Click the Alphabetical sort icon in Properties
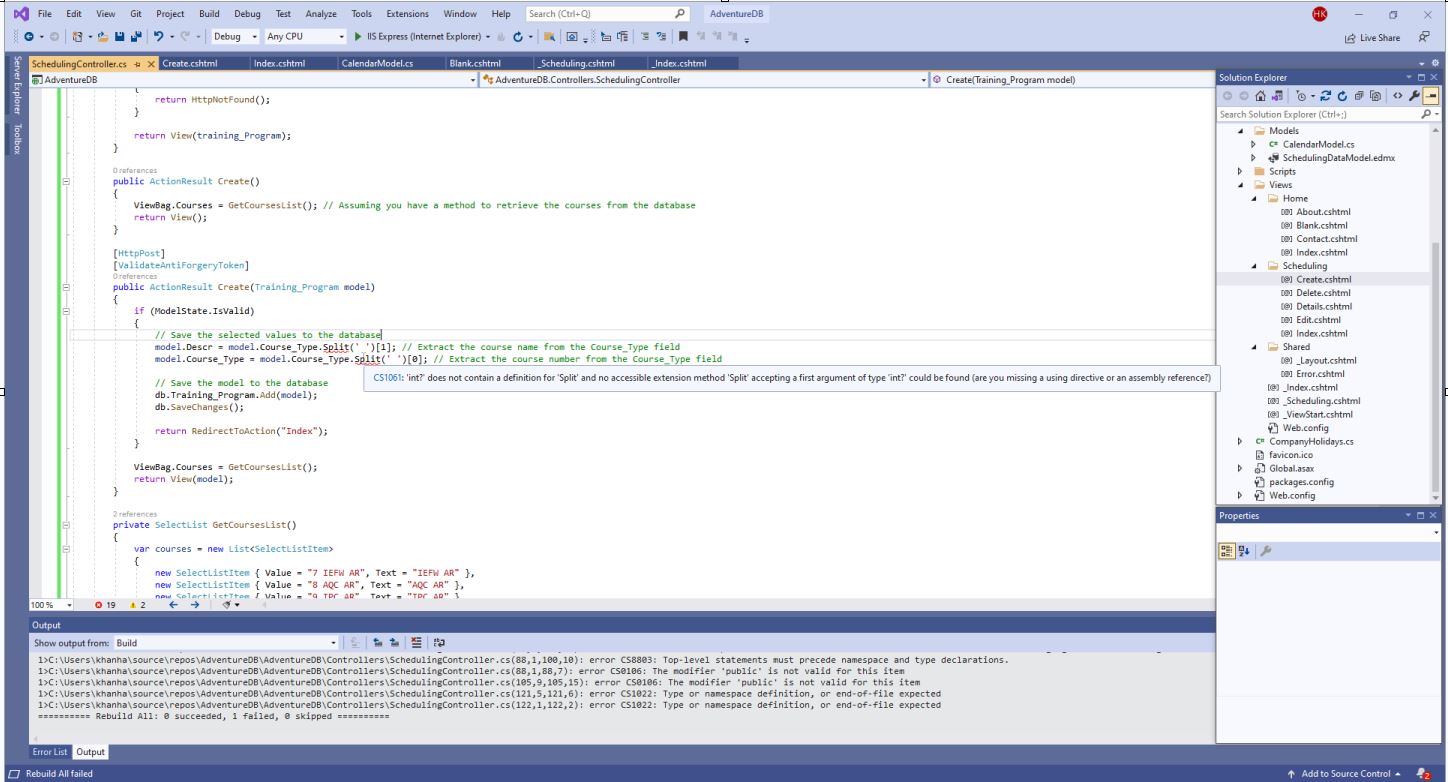Viewport: 1448px width, 782px height. (x=1244, y=551)
